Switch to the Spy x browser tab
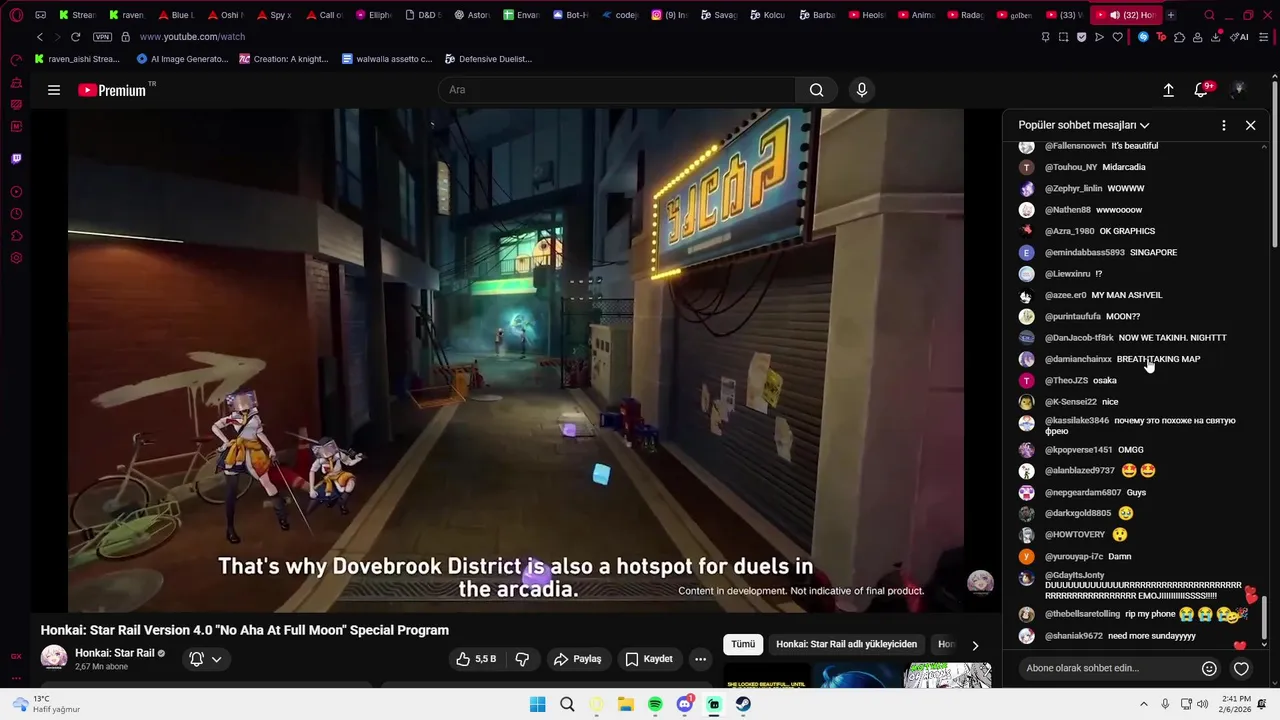This screenshot has height=720, width=1280. (275, 15)
